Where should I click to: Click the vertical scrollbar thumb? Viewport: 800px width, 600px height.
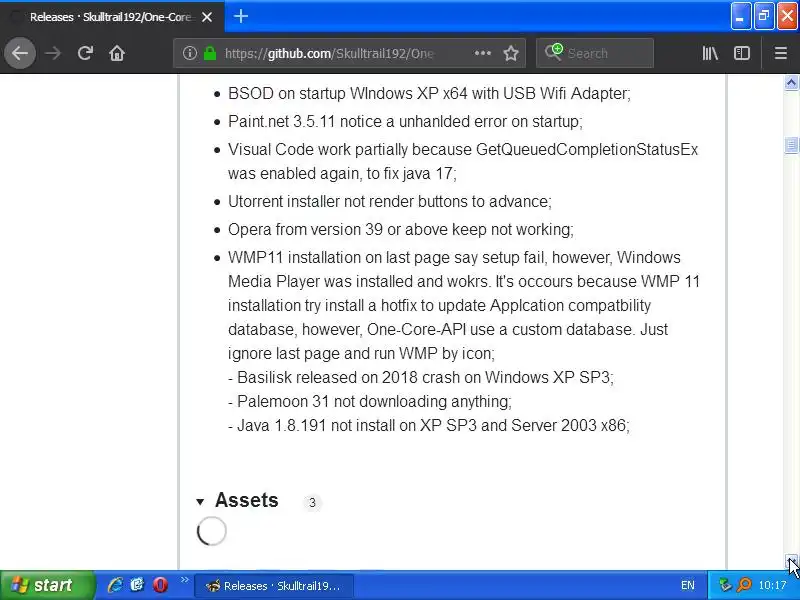pyautogui.click(x=791, y=145)
